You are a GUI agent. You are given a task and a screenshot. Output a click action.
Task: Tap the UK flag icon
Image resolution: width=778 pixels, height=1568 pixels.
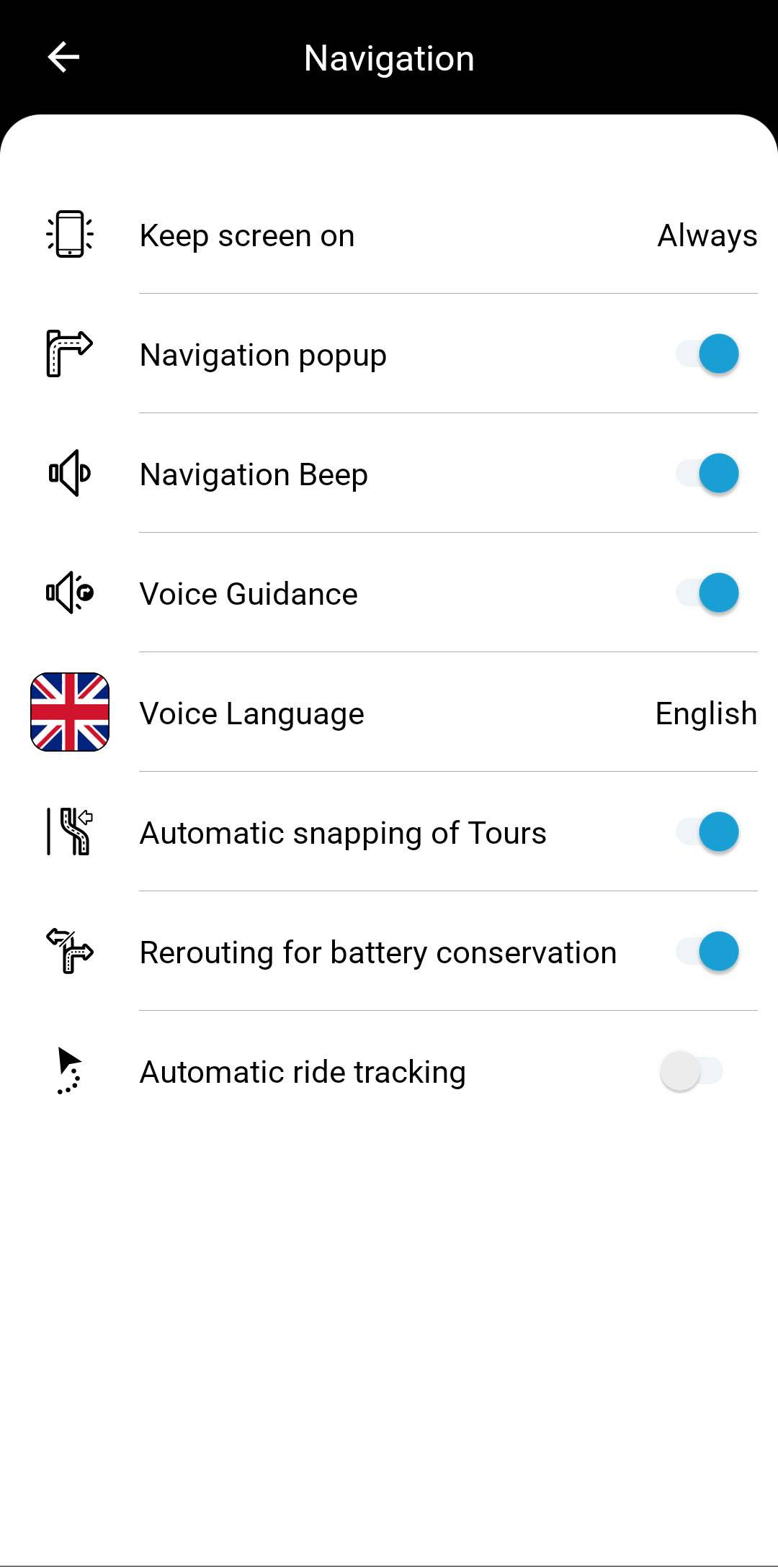(x=70, y=712)
